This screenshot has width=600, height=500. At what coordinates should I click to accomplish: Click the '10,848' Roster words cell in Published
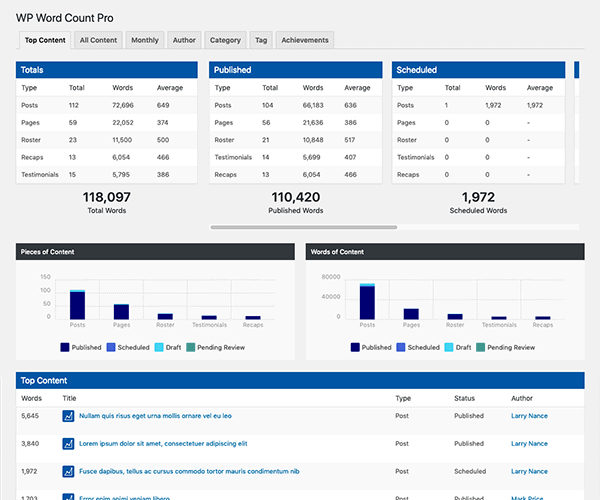pyautogui.click(x=313, y=140)
